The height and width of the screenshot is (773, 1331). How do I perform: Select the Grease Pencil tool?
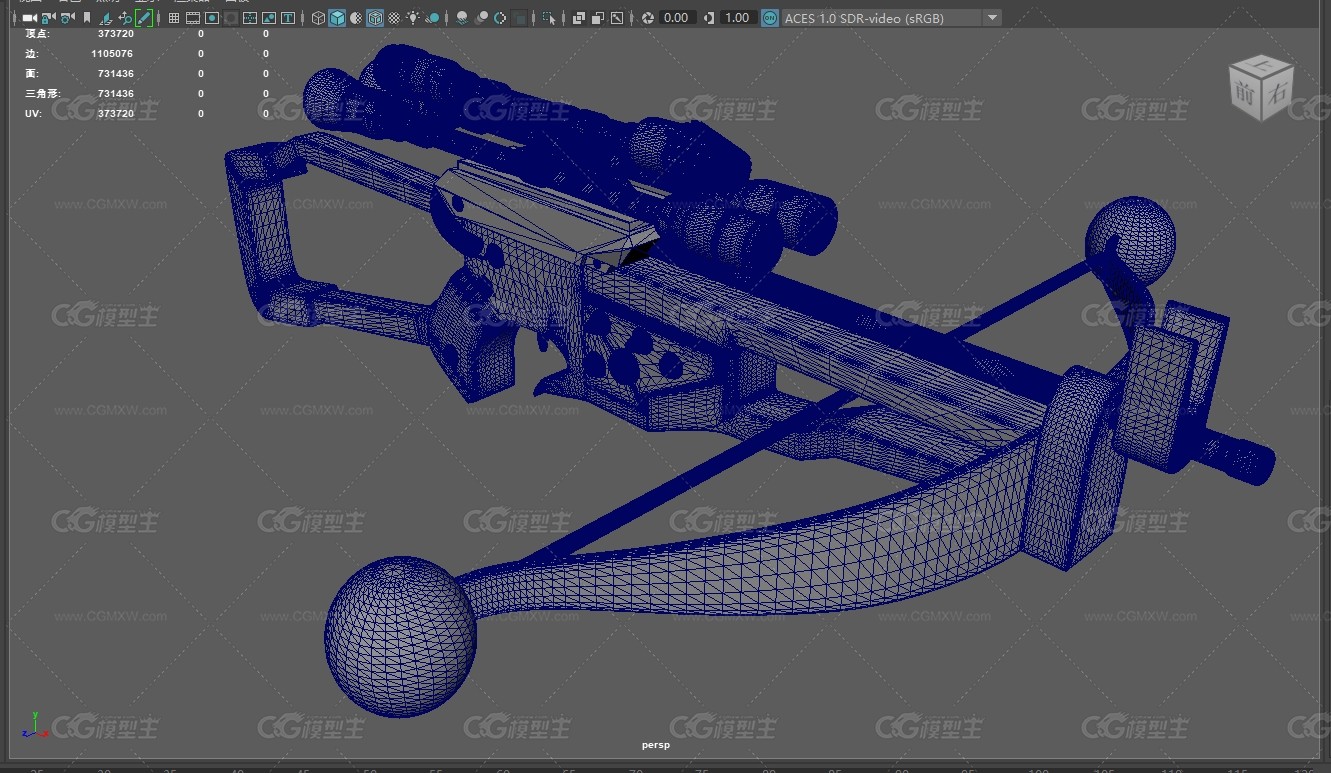tap(144, 18)
